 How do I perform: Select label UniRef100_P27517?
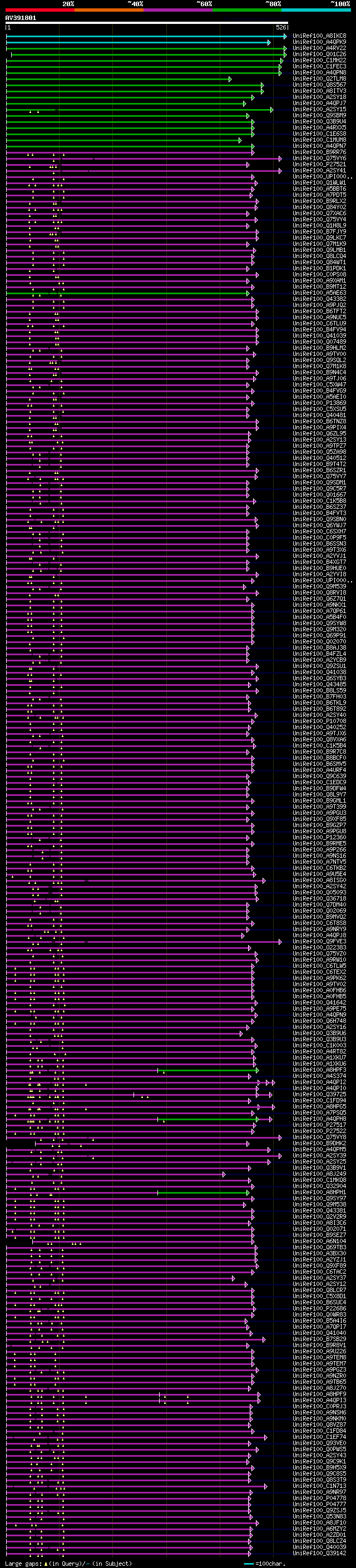pos(319,1125)
